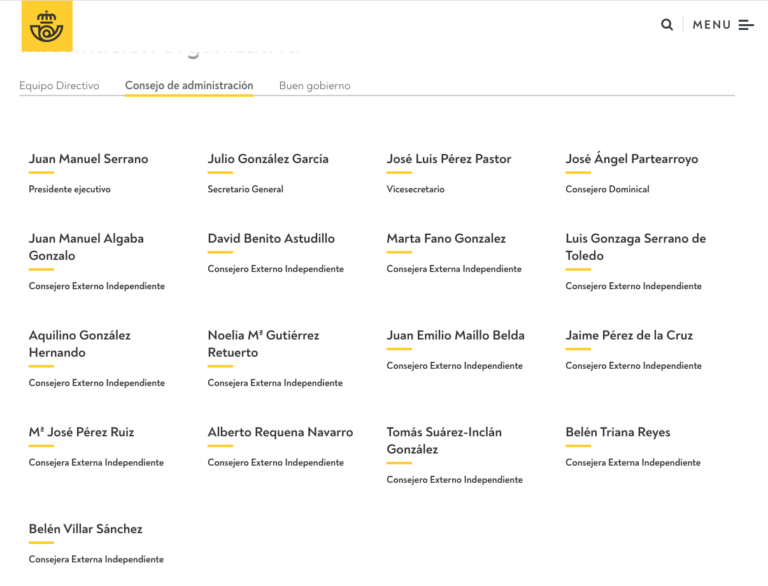Screen dimensions: 768x586
Task: Open the Buen gobierno tab
Action: [314, 86]
